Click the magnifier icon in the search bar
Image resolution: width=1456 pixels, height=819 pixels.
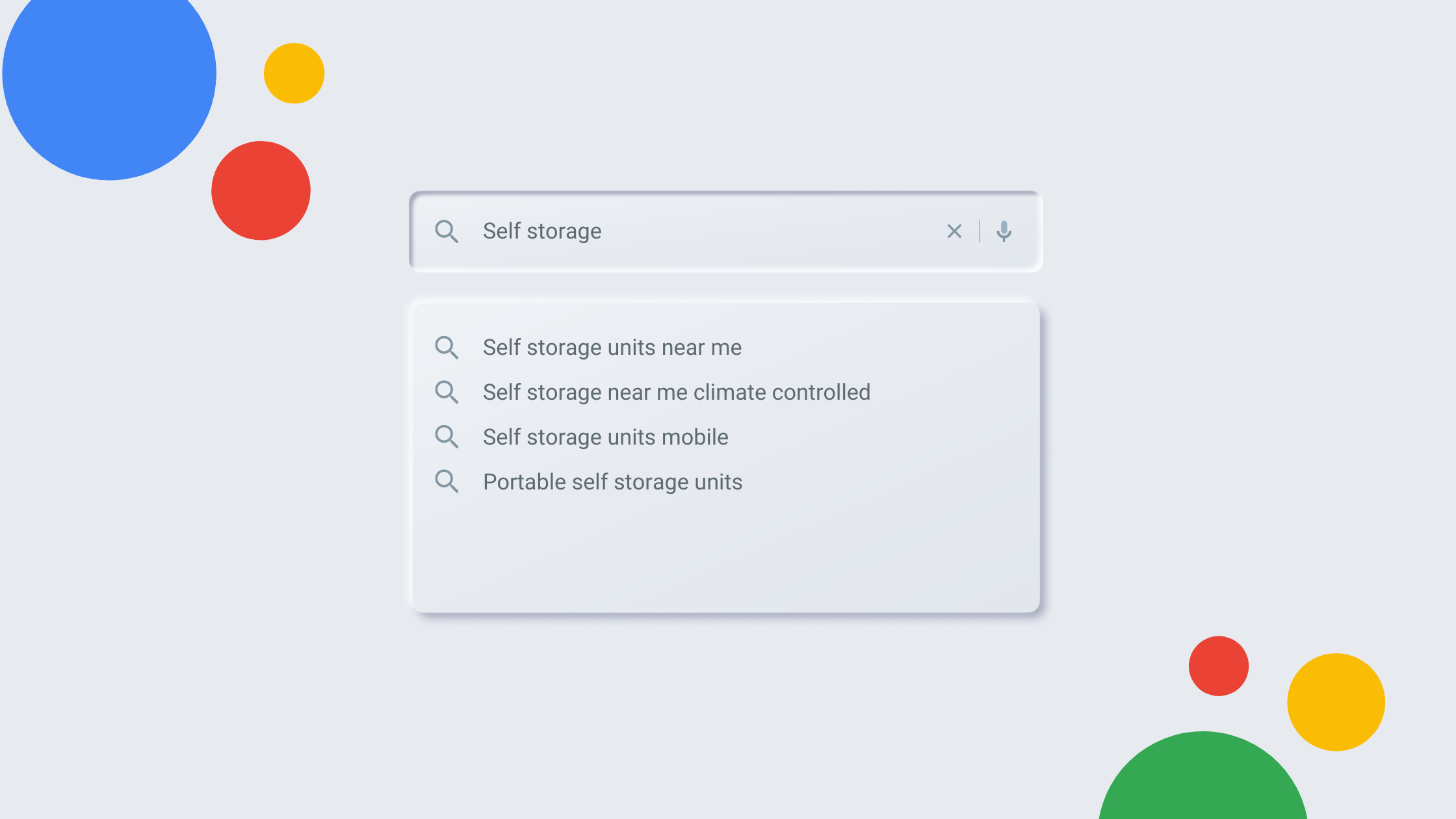(447, 231)
